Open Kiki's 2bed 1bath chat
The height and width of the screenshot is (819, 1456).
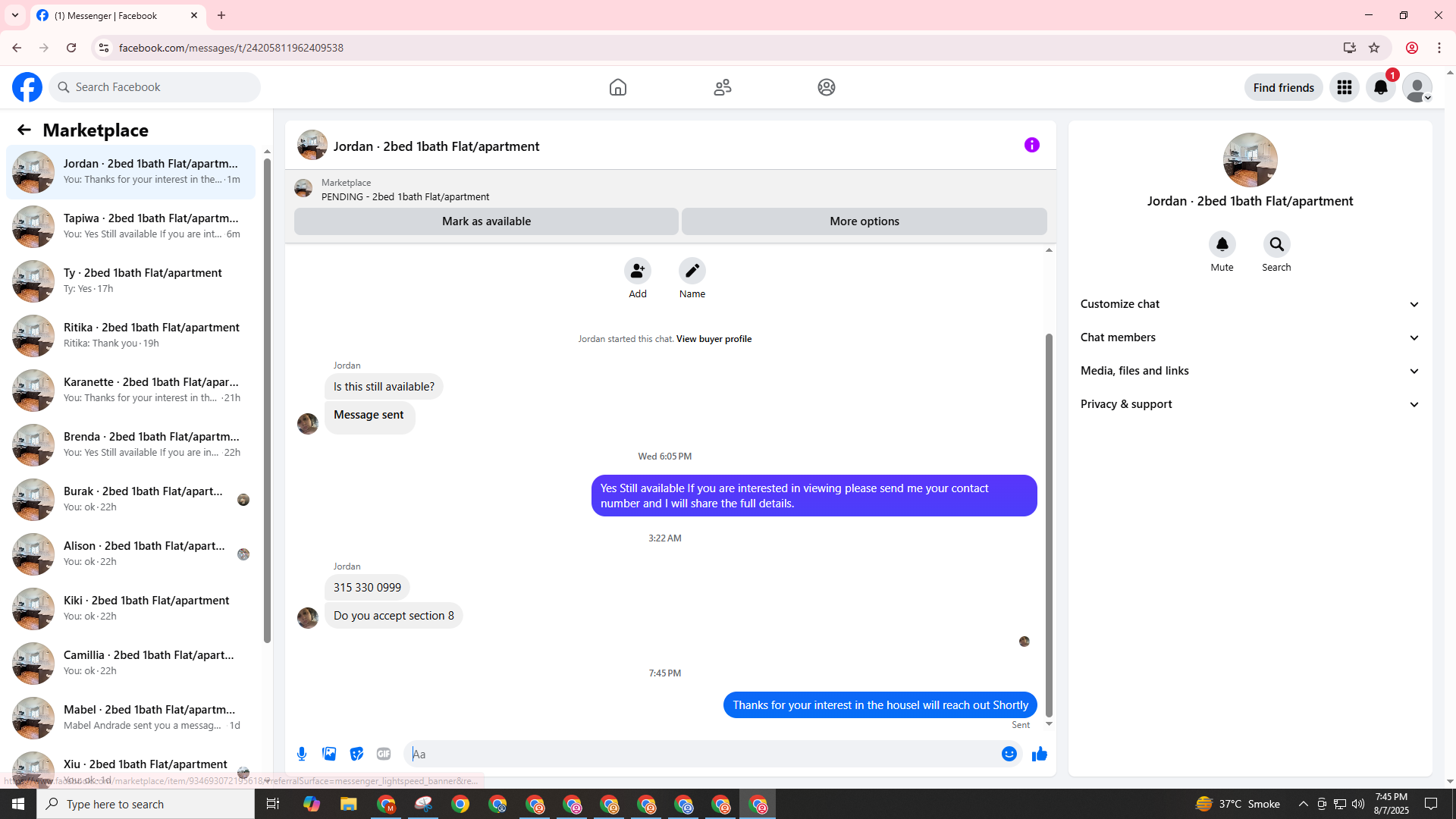click(x=130, y=609)
